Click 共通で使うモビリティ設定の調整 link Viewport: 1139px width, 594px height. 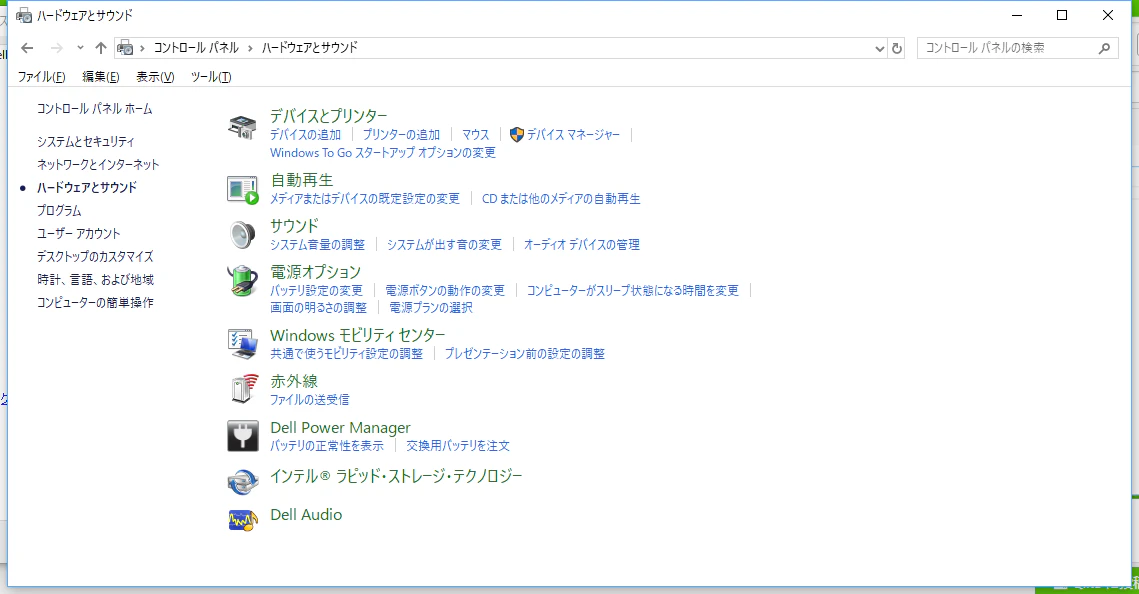[x=346, y=354]
